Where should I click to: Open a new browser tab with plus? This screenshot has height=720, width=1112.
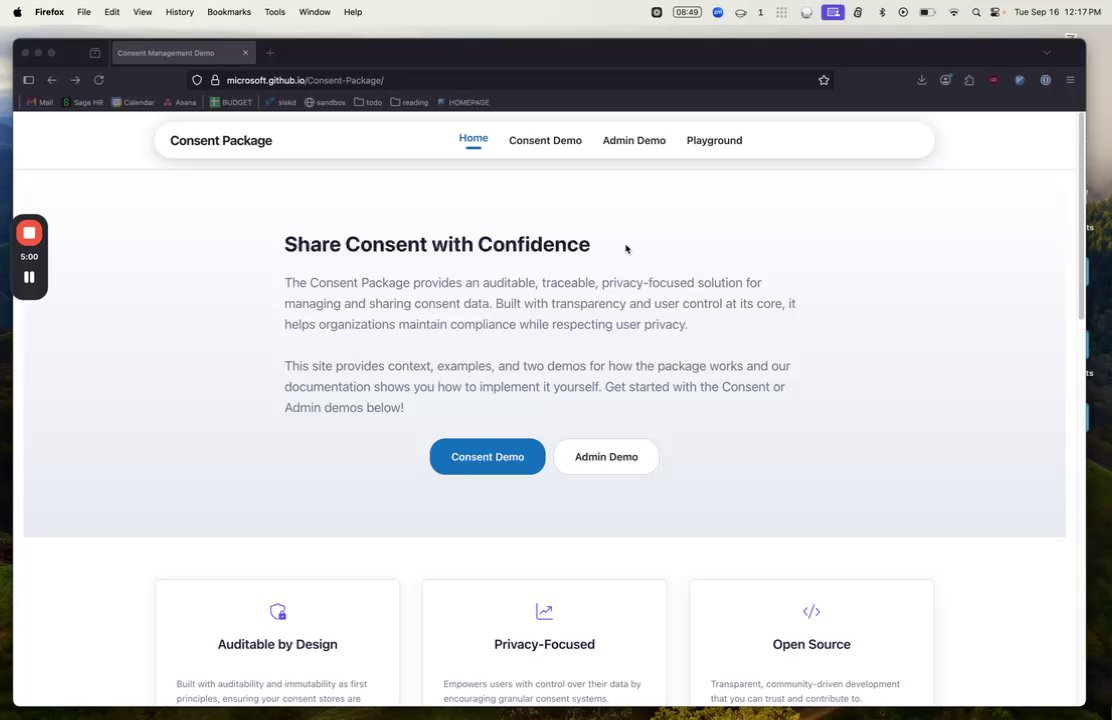click(270, 52)
